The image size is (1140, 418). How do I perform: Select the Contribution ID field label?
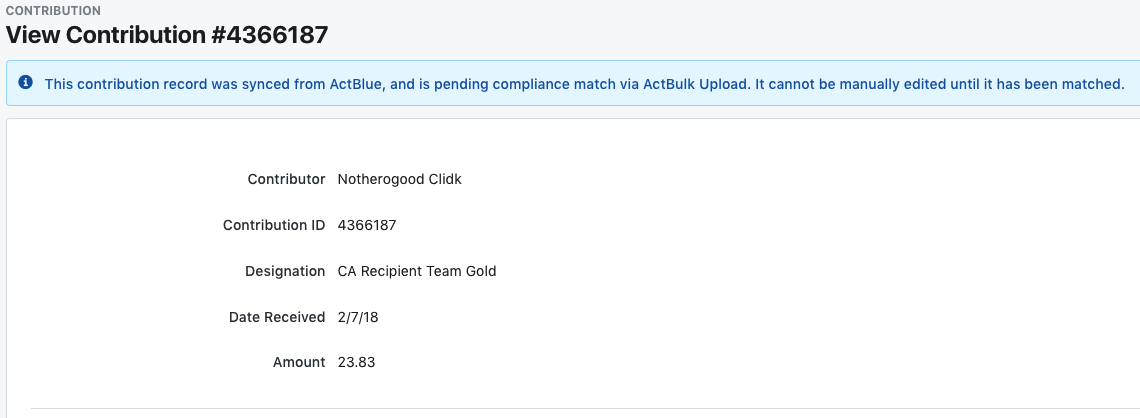[x=274, y=225]
